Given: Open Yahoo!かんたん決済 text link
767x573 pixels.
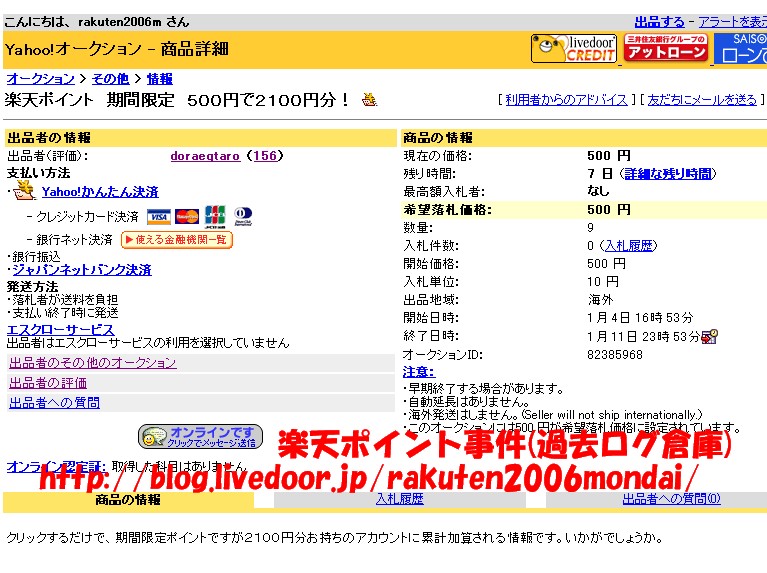Looking at the screenshot, I should [x=100, y=192].
